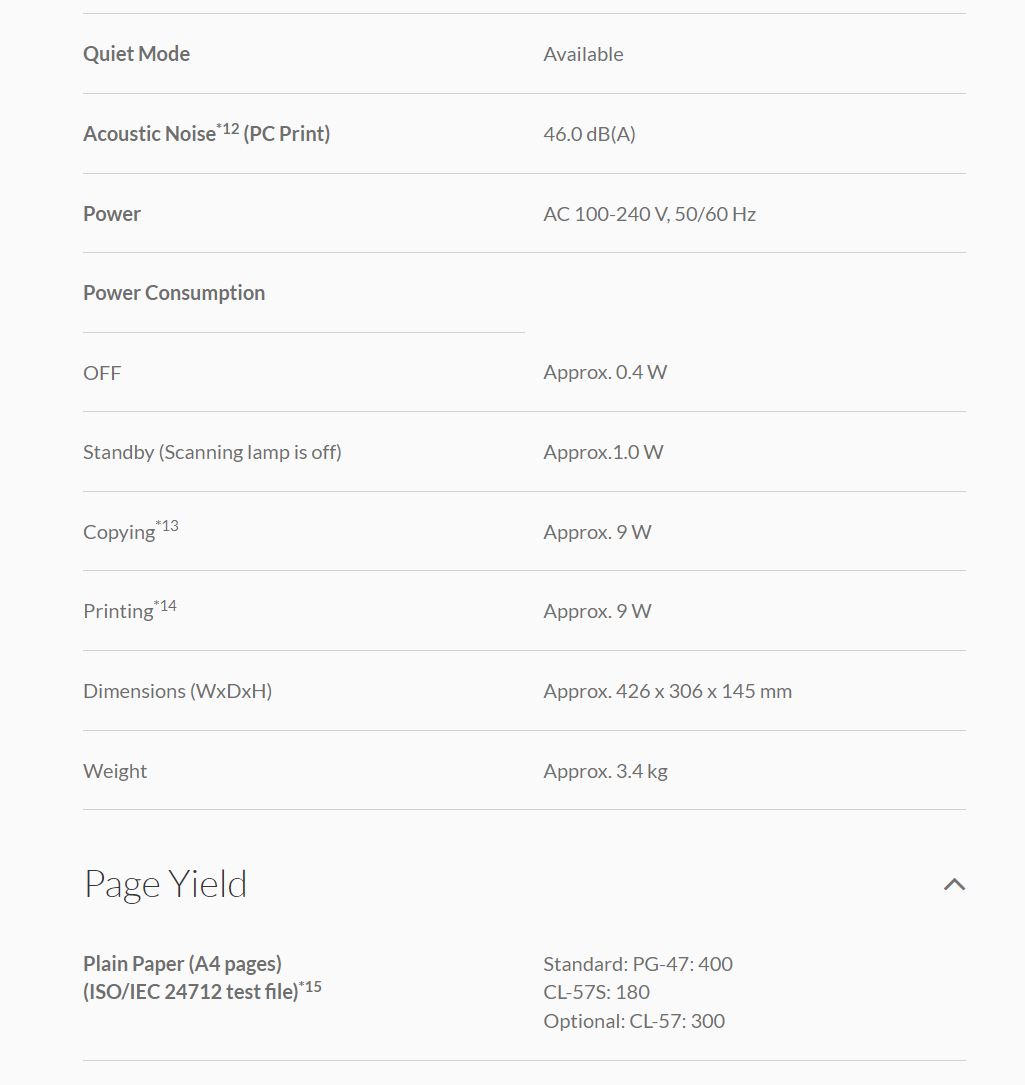Collapse the Page Yield section chevron
The width and height of the screenshot is (1025, 1085).
click(x=954, y=884)
